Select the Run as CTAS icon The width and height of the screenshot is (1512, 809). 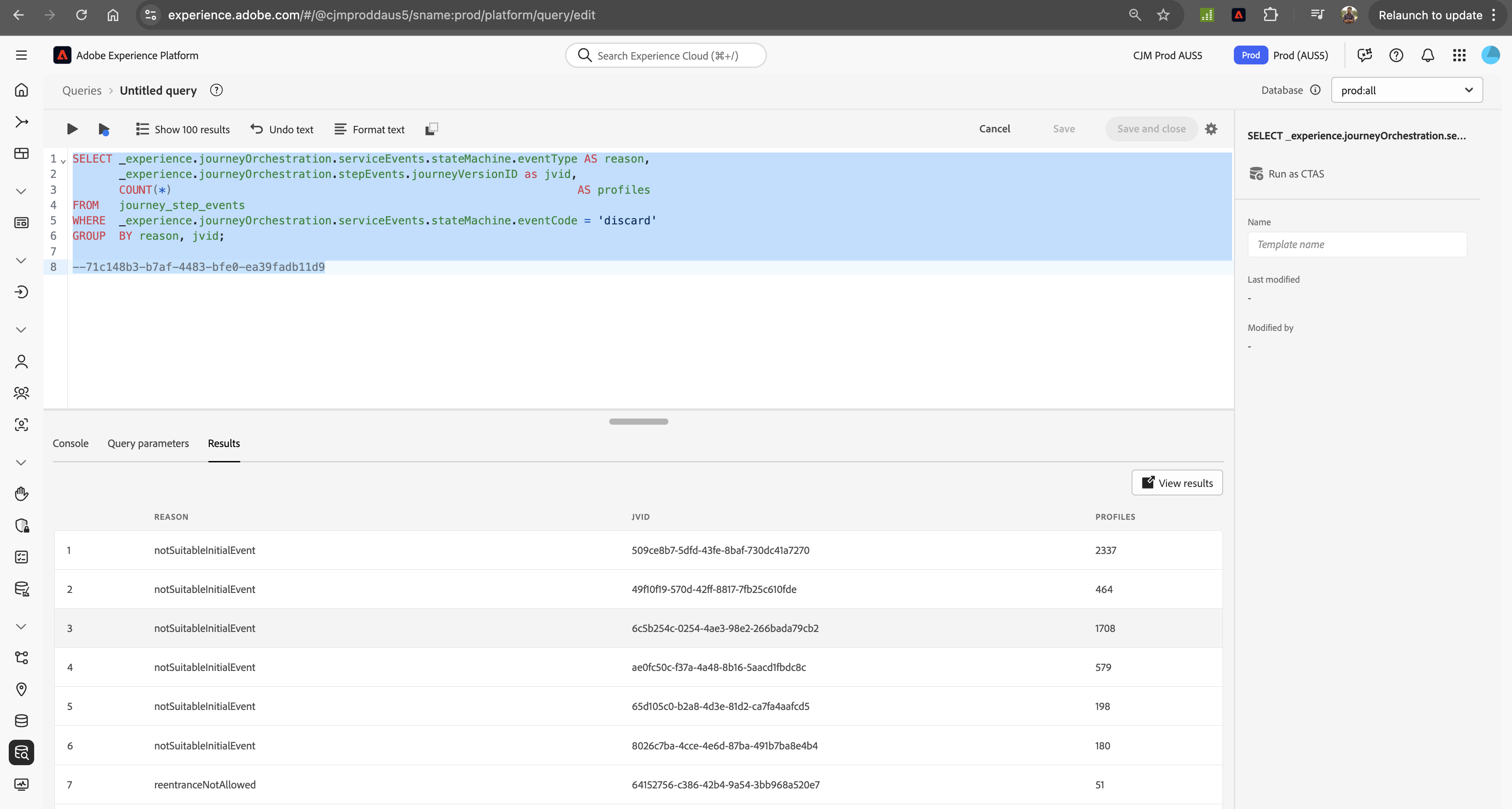[1257, 173]
